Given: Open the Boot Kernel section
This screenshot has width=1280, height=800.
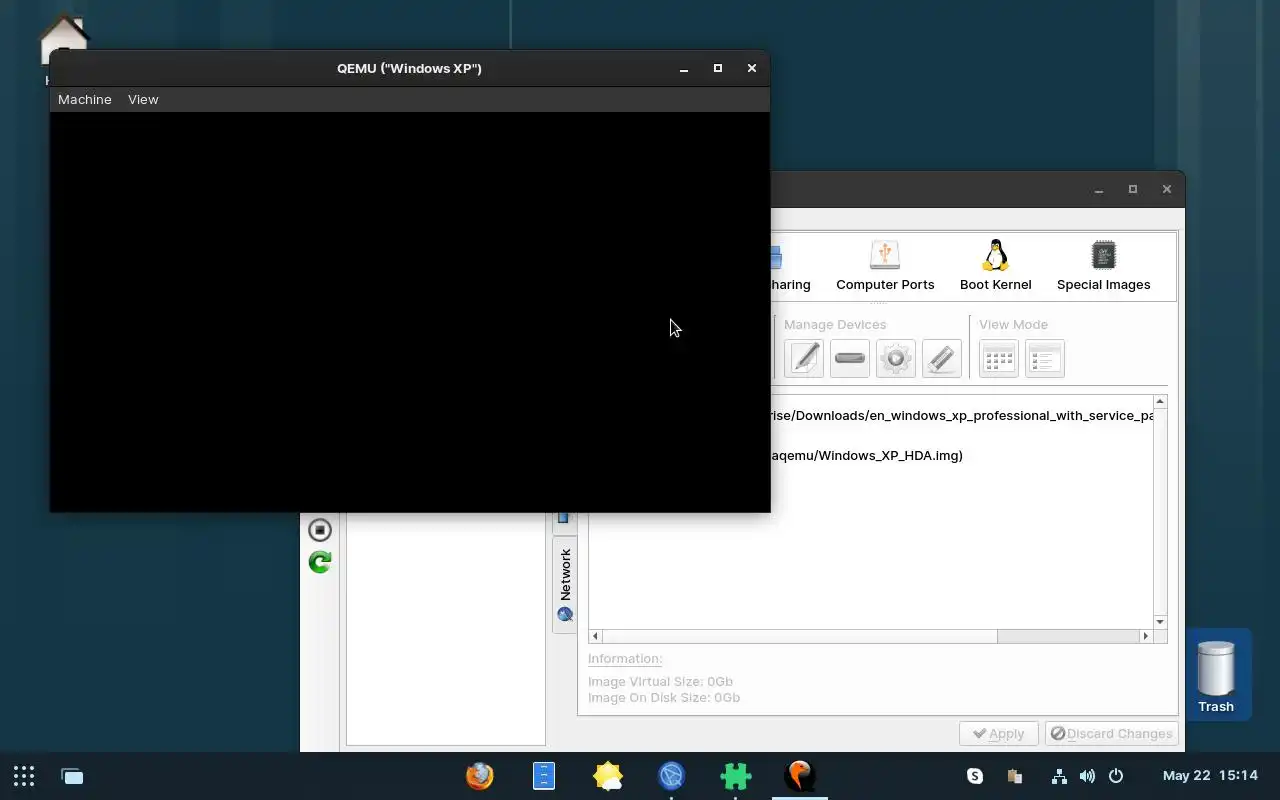Looking at the screenshot, I should [x=995, y=266].
